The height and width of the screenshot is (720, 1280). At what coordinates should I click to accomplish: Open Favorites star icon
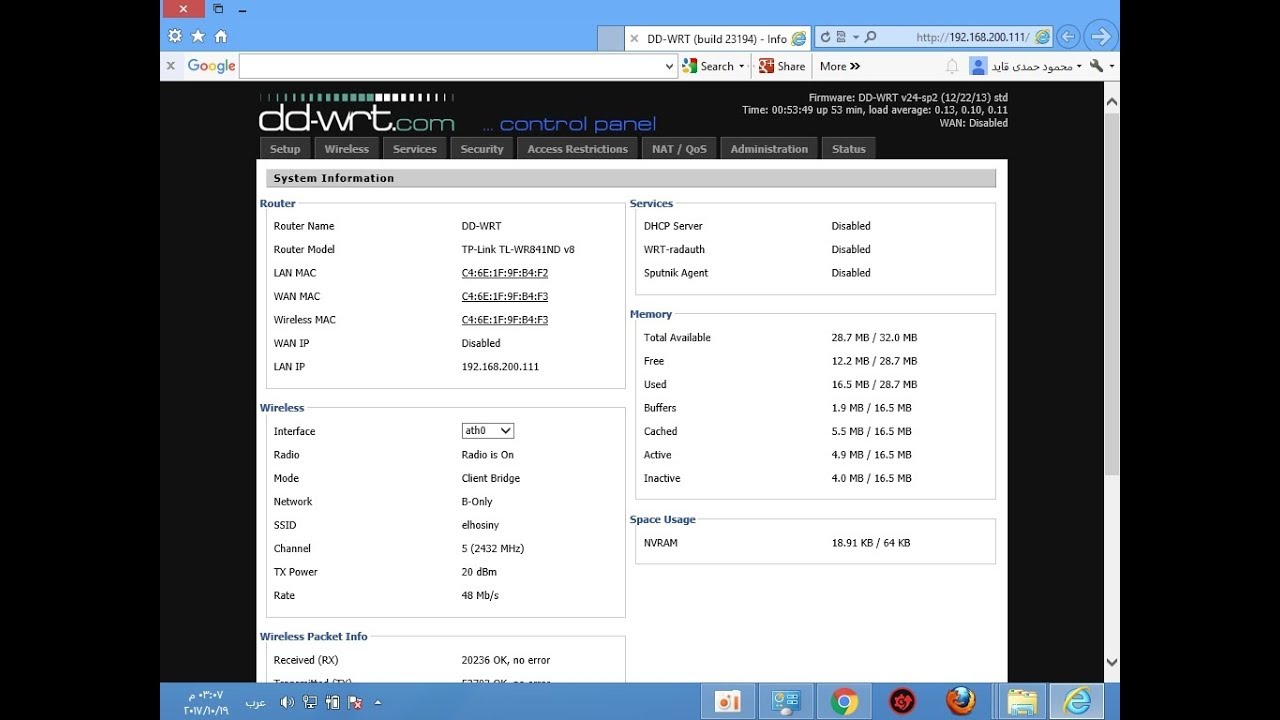pos(198,36)
